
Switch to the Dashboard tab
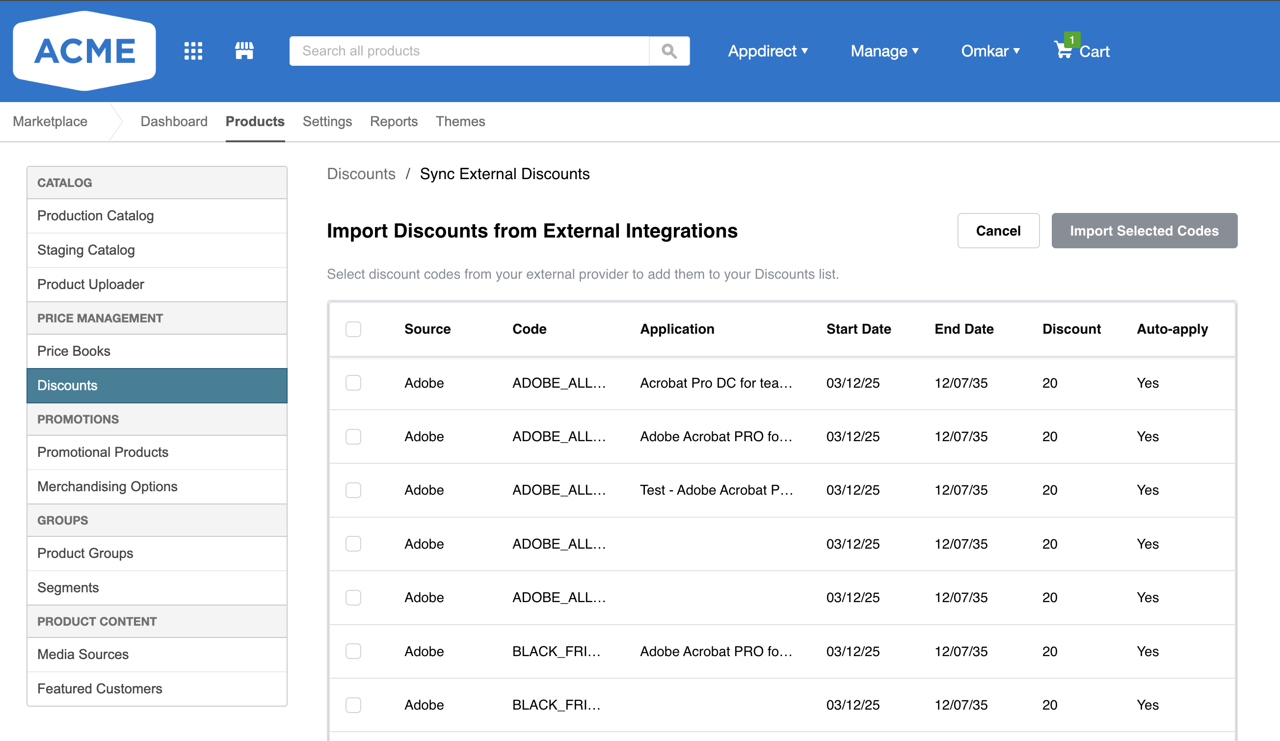tap(174, 121)
